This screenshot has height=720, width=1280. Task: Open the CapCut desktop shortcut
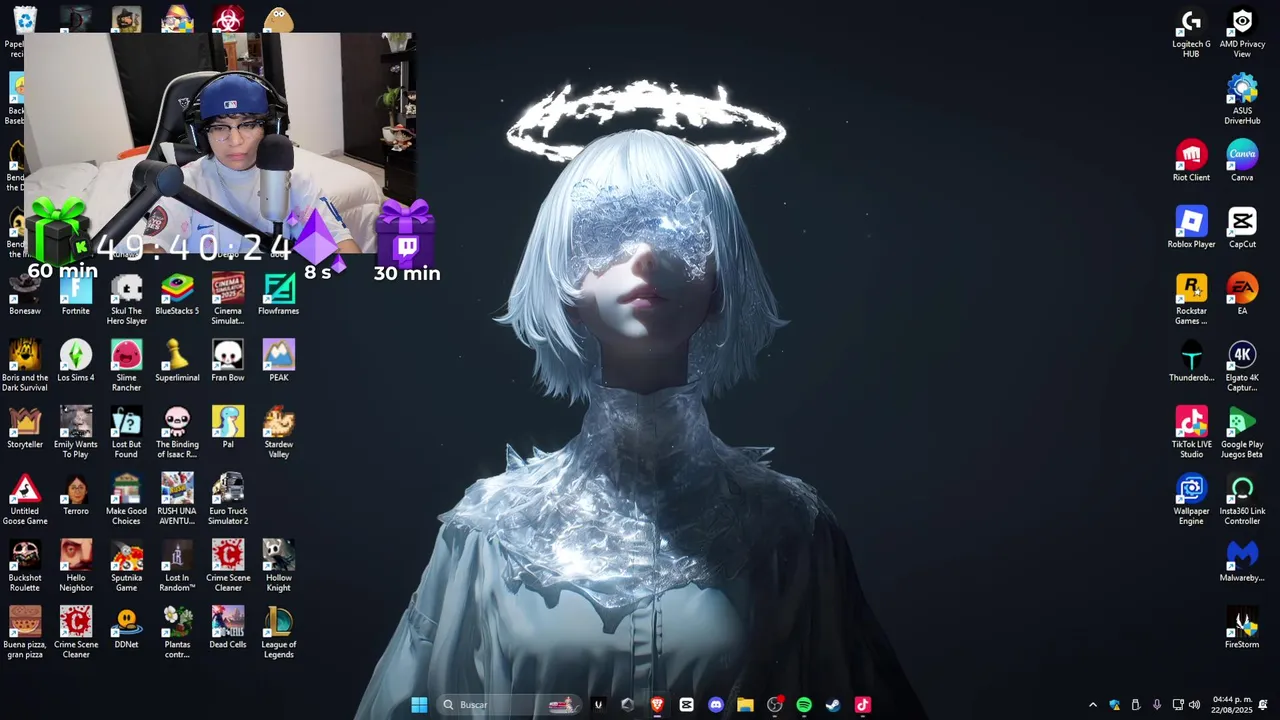[x=1242, y=229]
